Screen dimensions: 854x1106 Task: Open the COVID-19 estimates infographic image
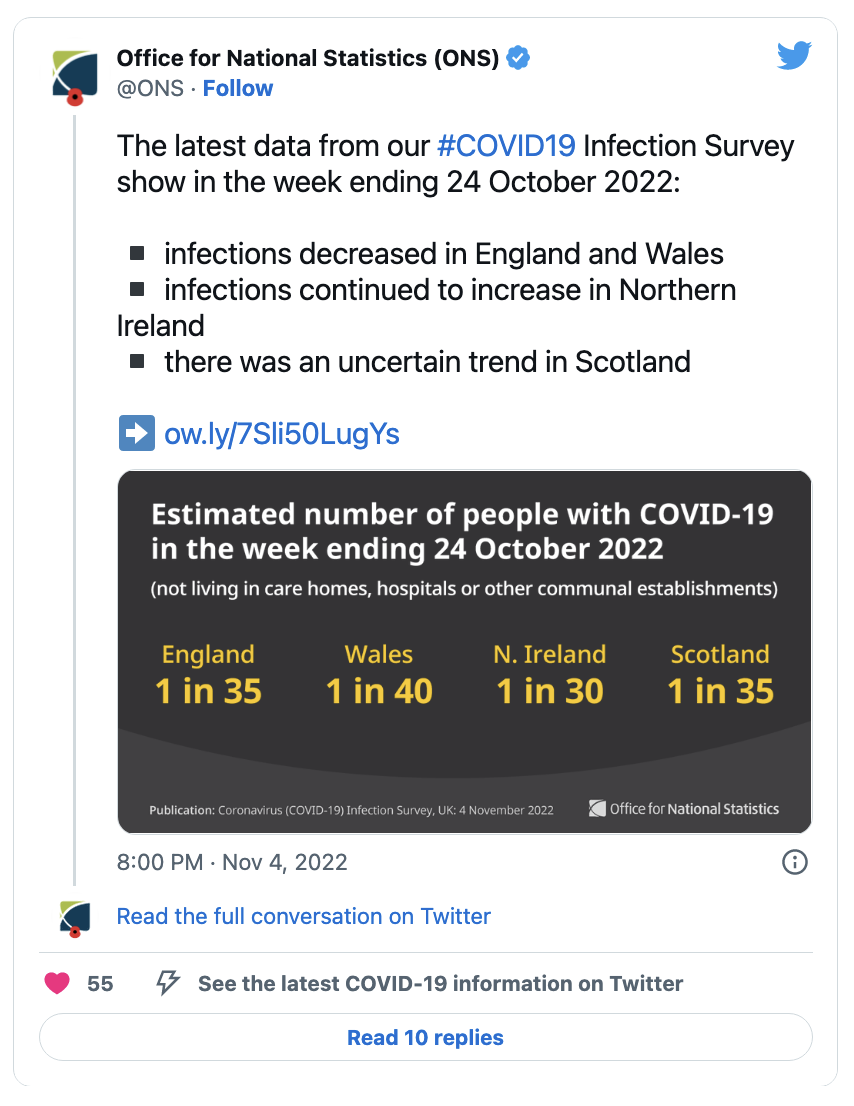point(465,652)
